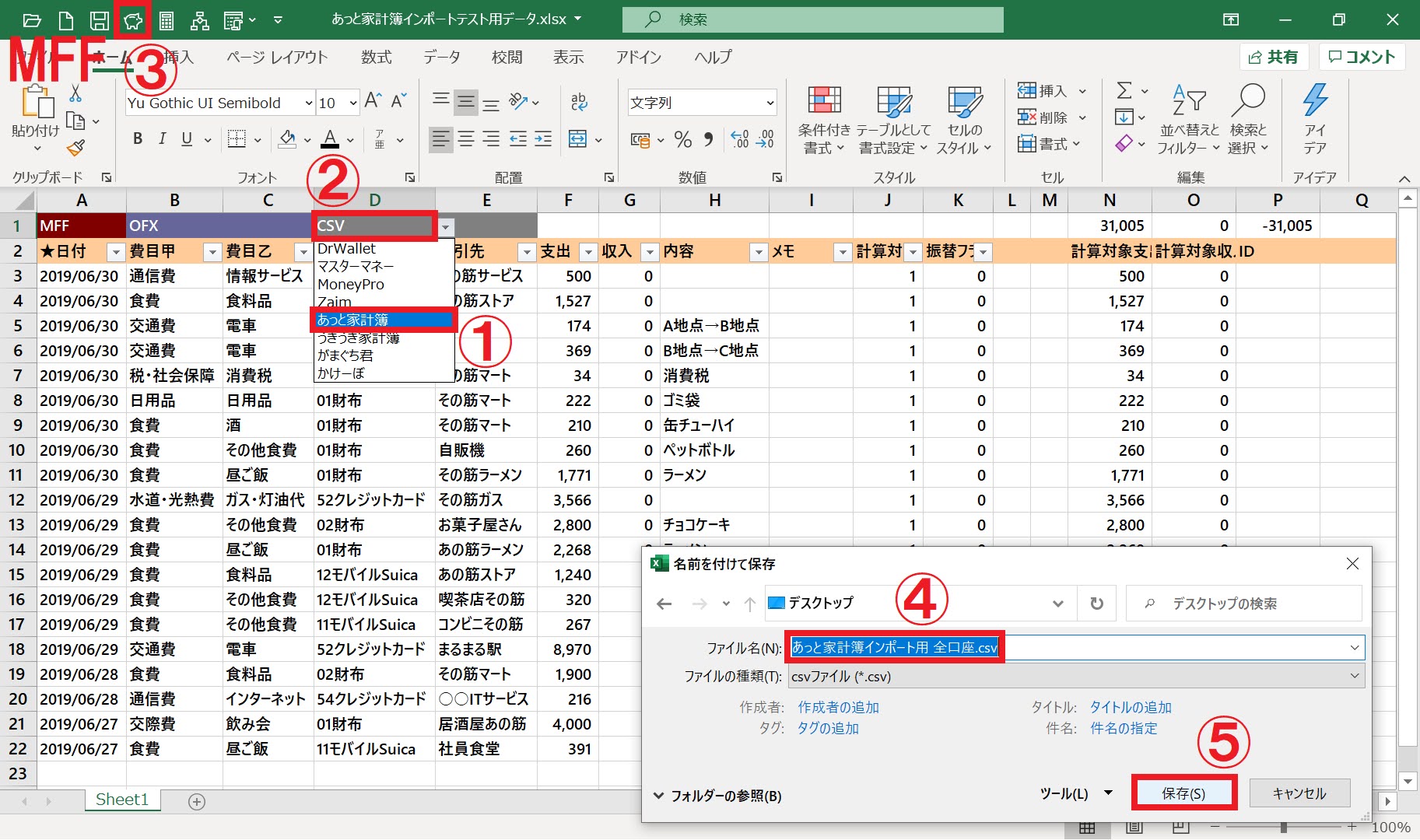This screenshot has height=840, width=1420.
Task: Click the AutoSum sigma icon
Action: pos(1124,91)
